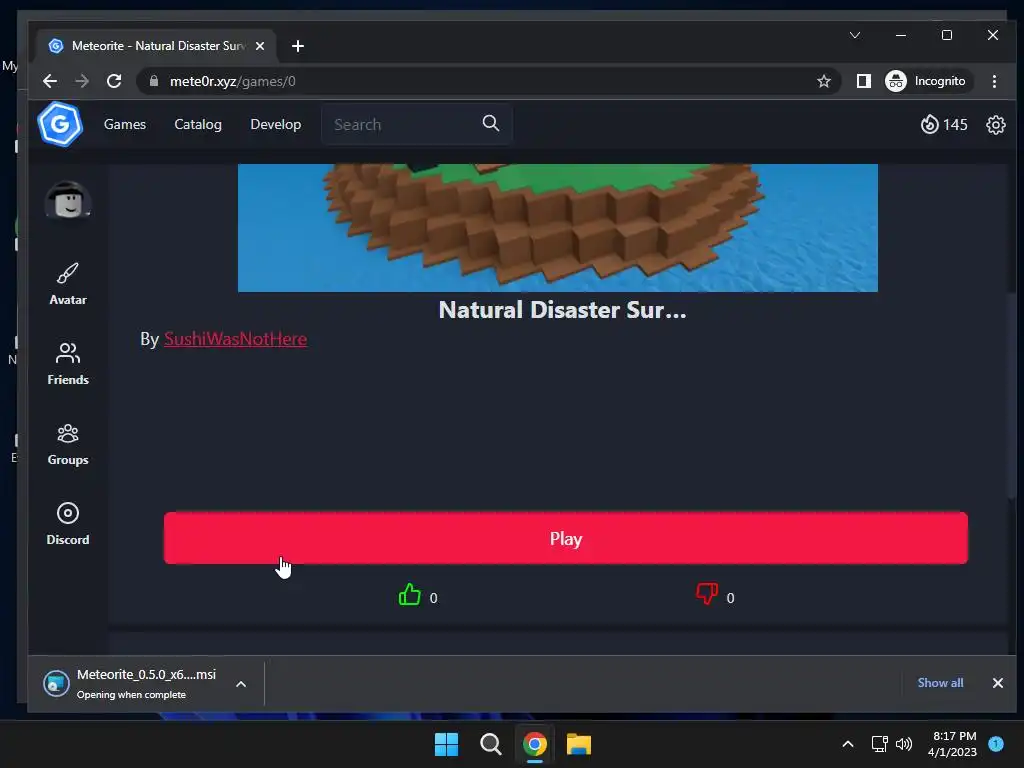Go back to the previous page
This screenshot has height=768, width=1024.
coord(50,81)
